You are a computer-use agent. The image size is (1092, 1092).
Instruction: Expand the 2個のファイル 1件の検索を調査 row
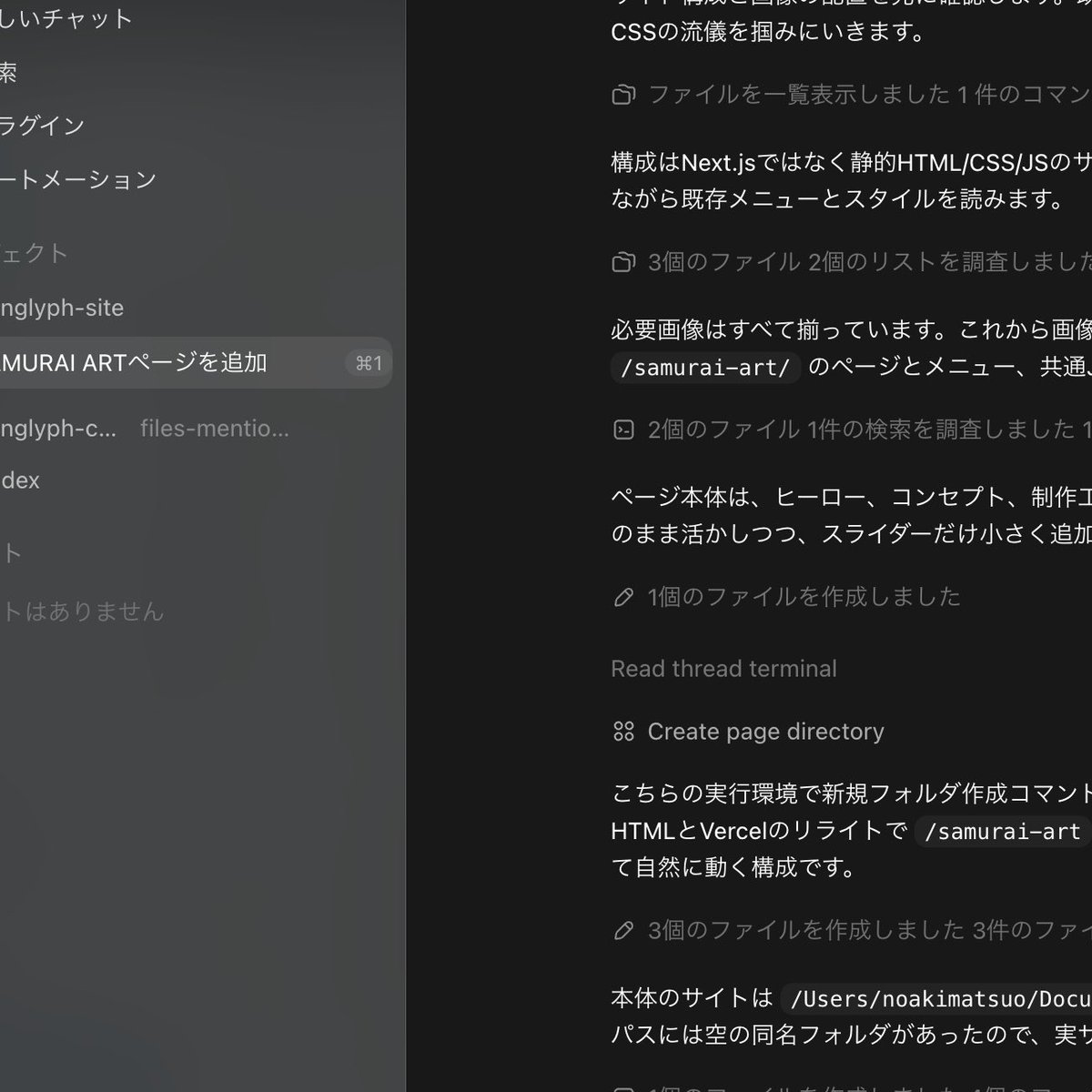[852, 430]
